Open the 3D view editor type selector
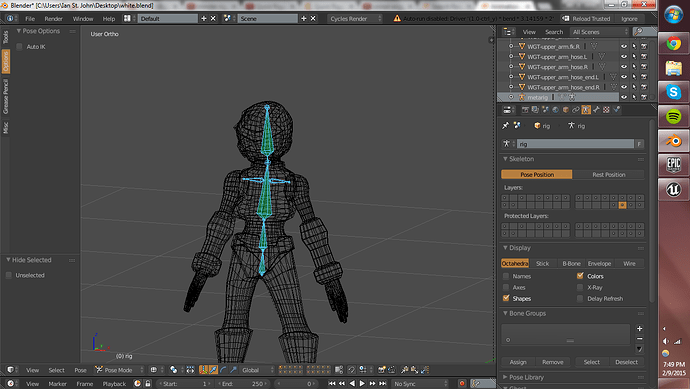This screenshot has height=389, width=690. click(12, 370)
